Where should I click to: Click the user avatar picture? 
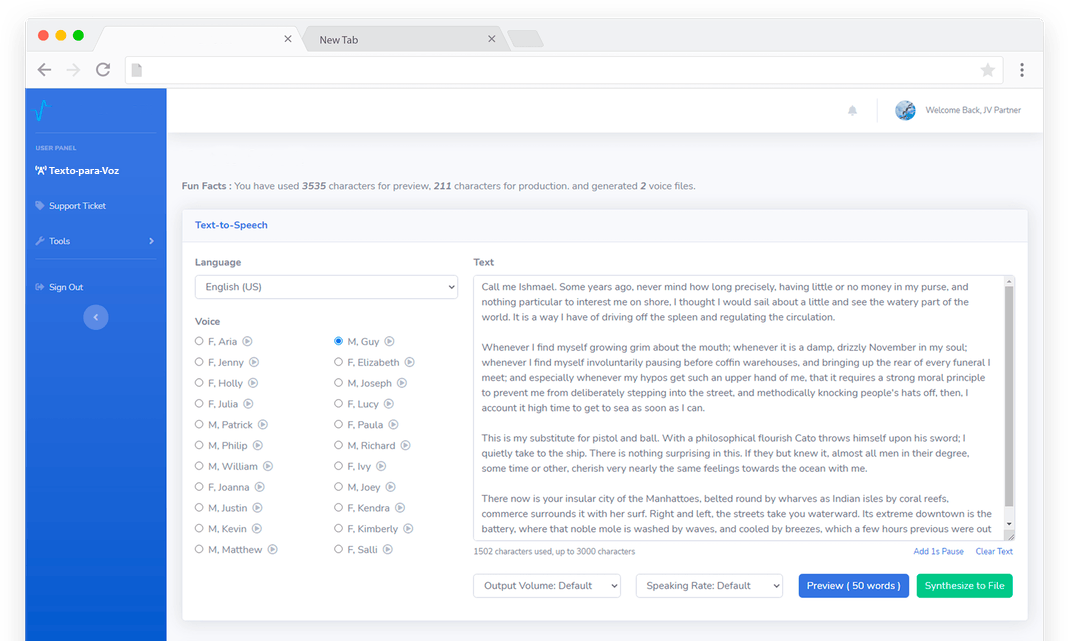coord(905,111)
